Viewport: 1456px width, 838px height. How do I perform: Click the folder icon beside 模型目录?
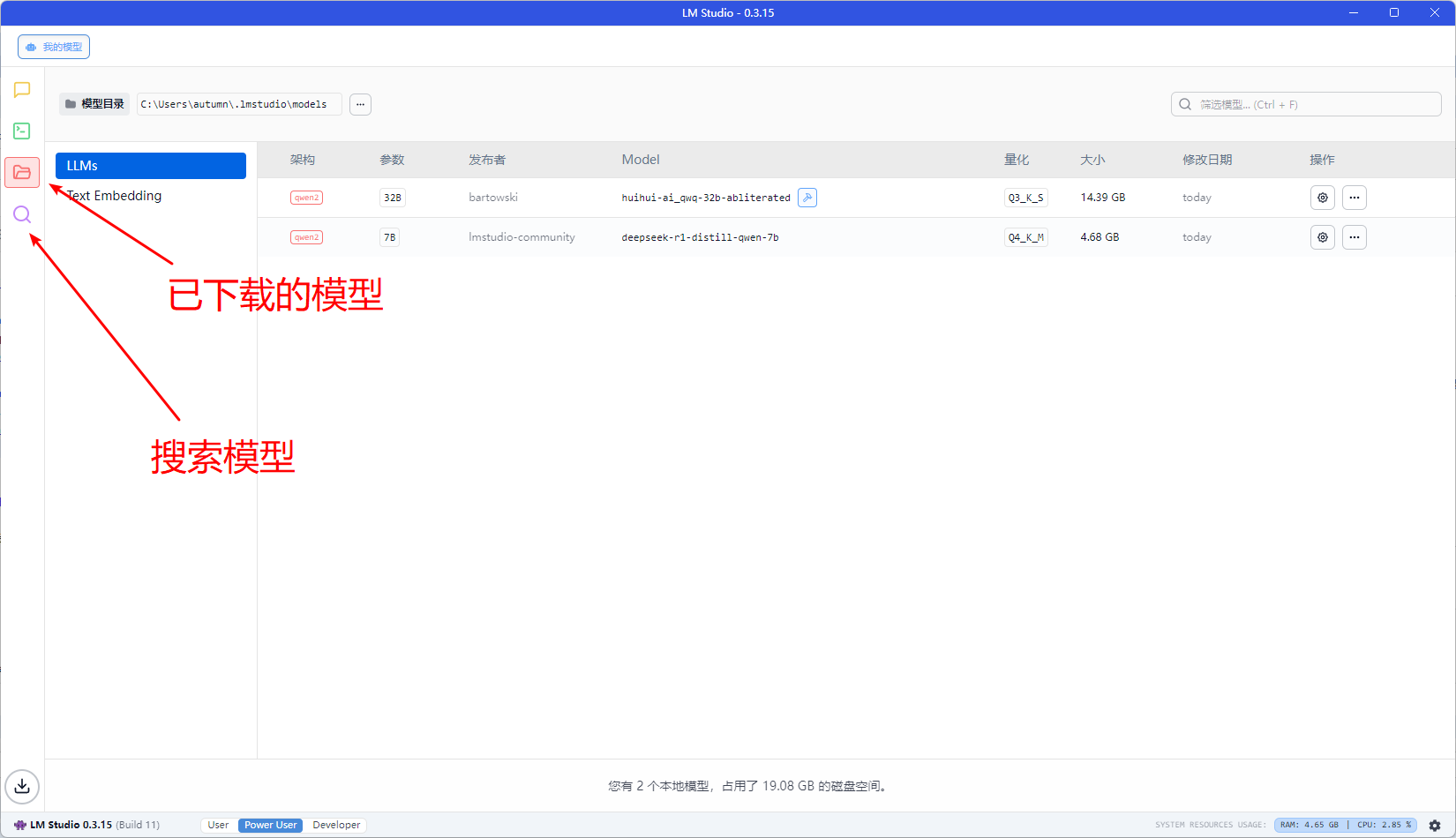71,104
